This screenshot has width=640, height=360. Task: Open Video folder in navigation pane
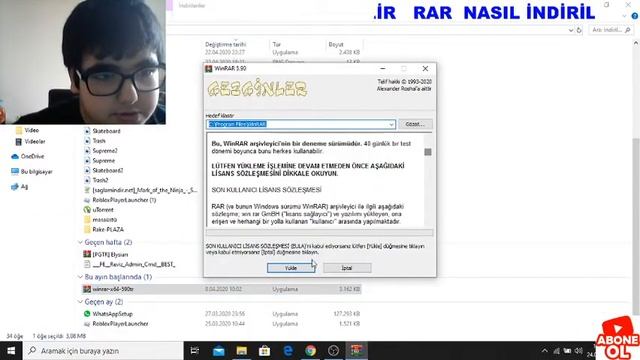(x=27, y=130)
